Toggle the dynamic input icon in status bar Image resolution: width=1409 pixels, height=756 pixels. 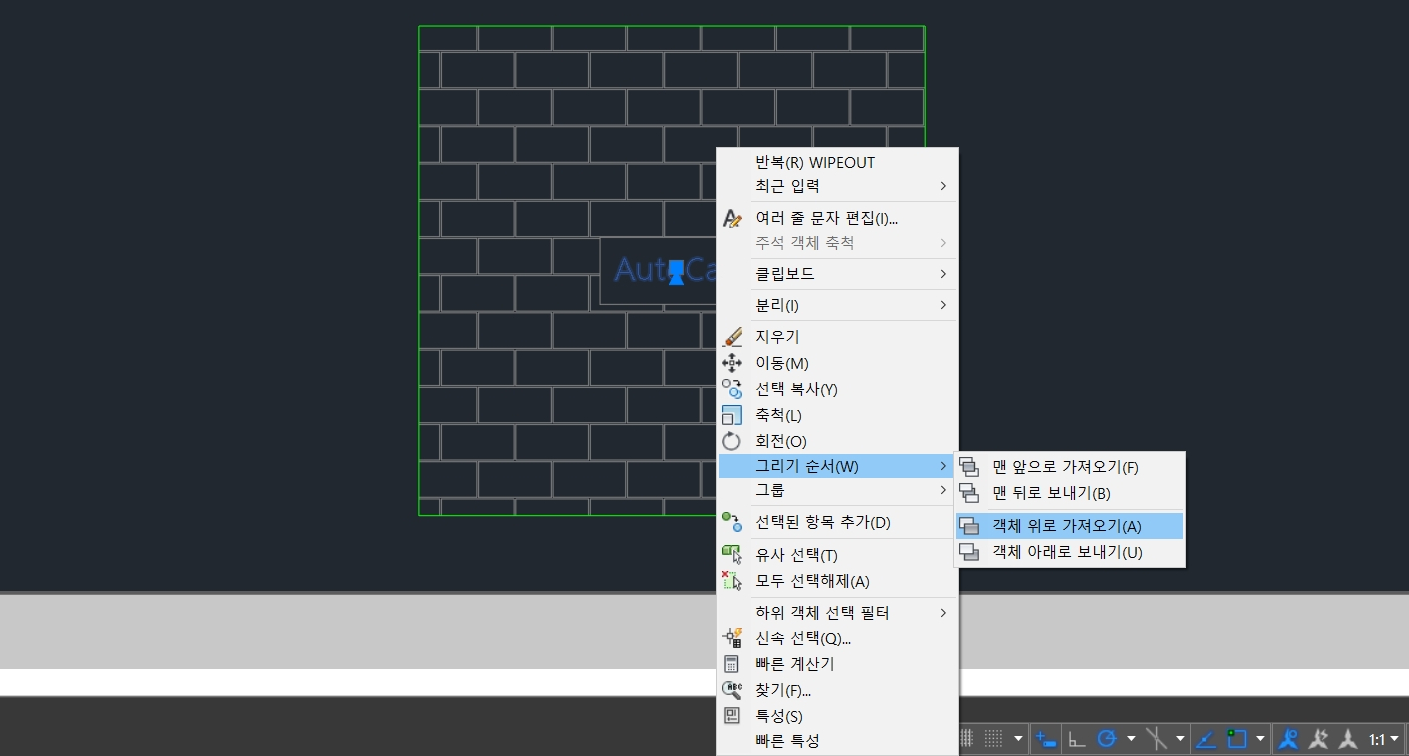point(1045,738)
